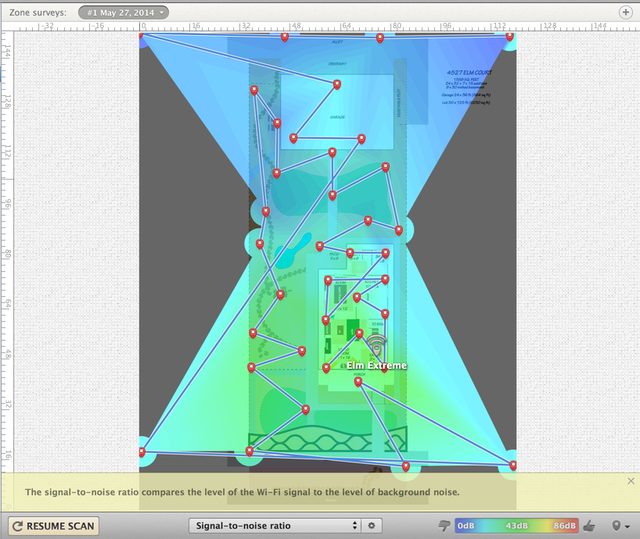The width and height of the screenshot is (640, 539).
Task: Select survey point at map's top-right corner
Action: (510, 37)
